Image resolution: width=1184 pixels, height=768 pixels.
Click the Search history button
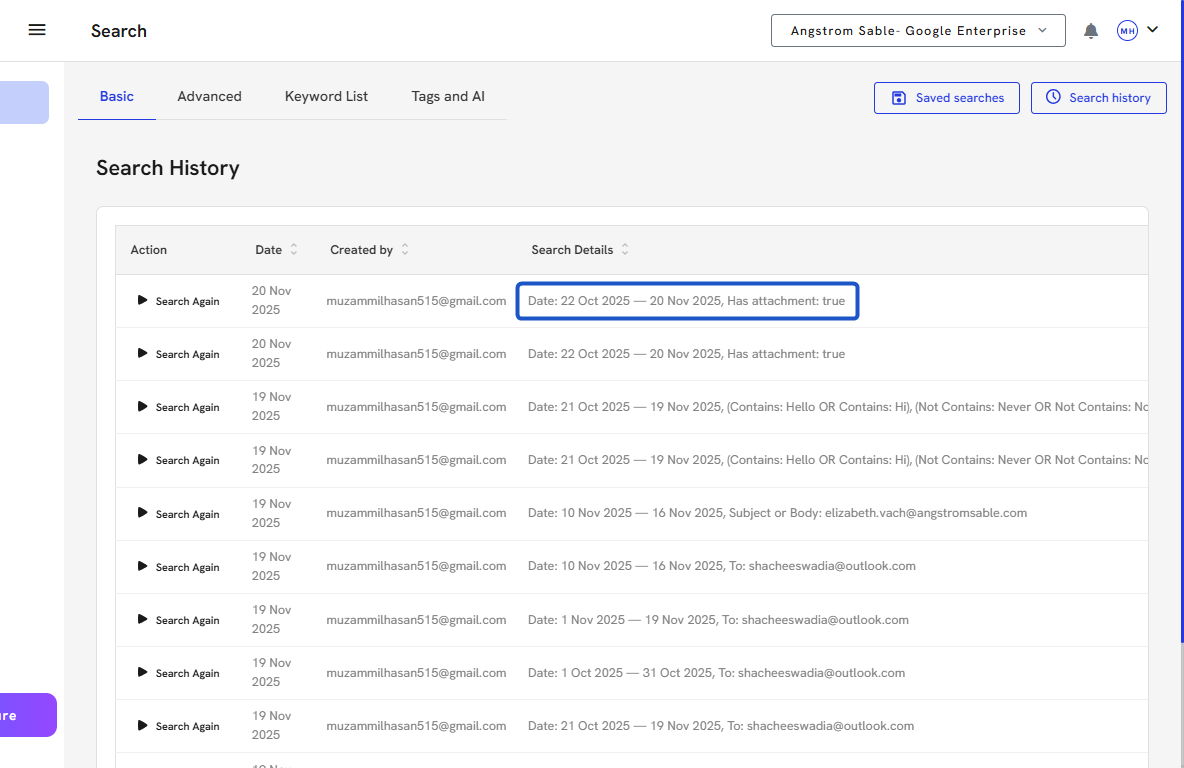point(1098,98)
